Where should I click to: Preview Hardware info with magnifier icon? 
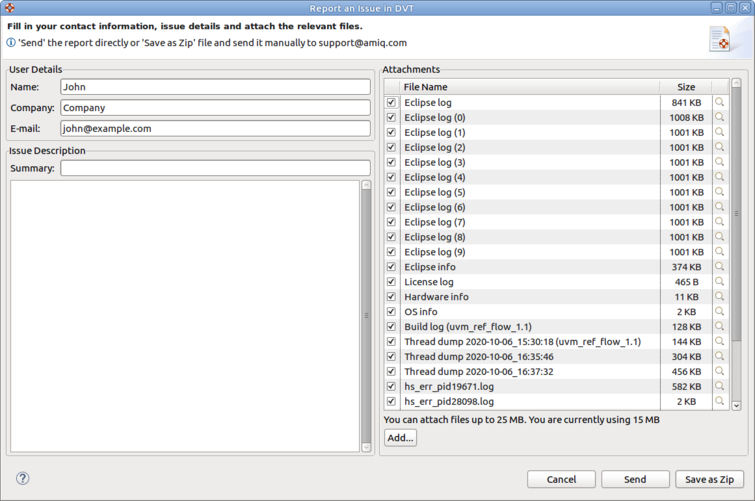tap(719, 296)
